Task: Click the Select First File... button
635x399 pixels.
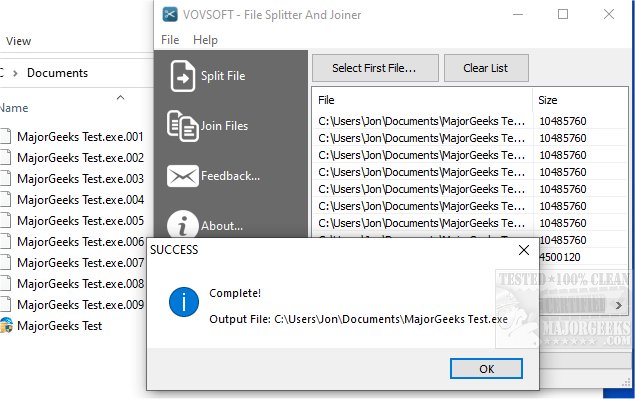Action: (375, 68)
